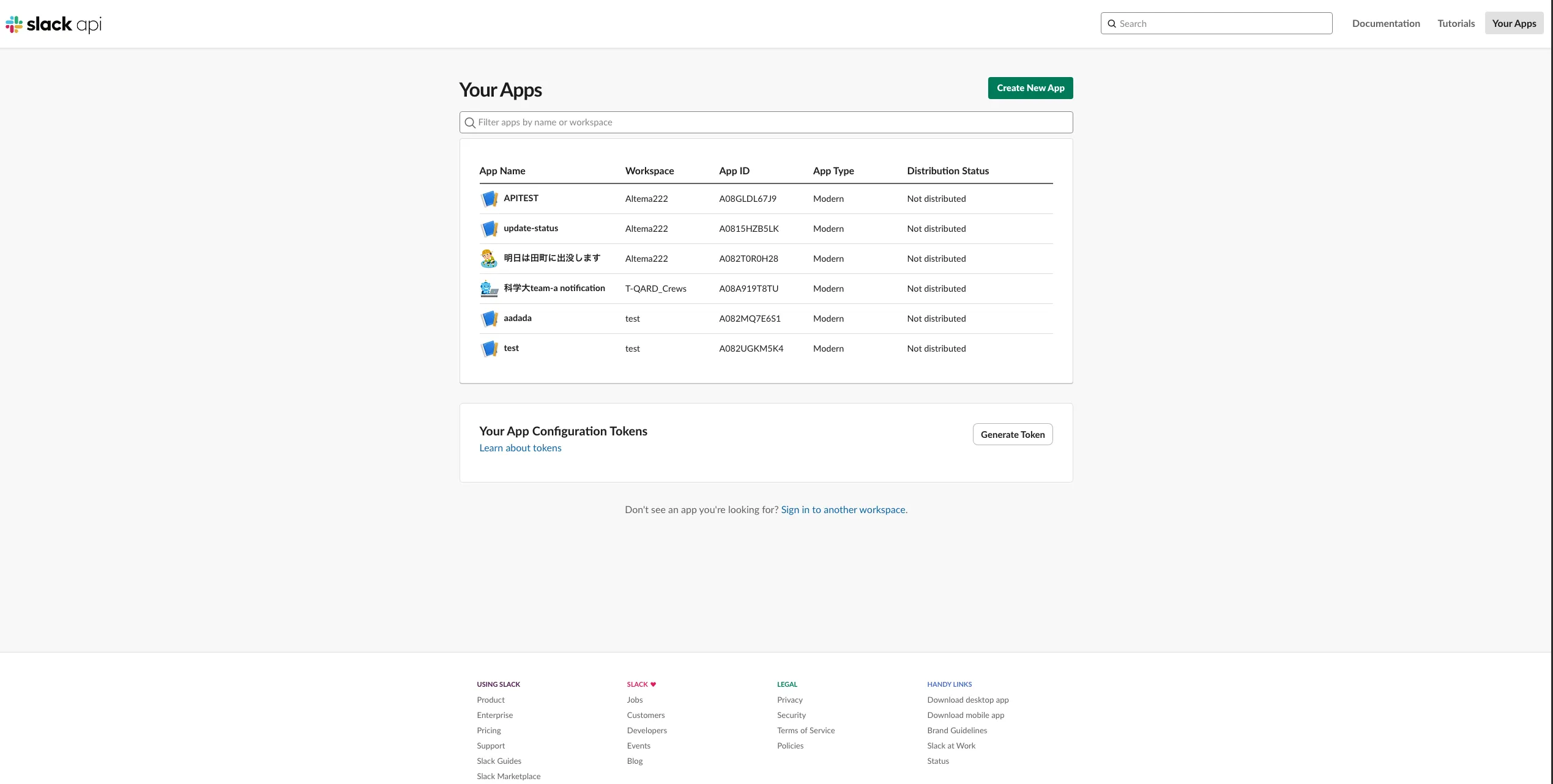Open the Documentation menu item
This screenshot has height=784, width=1553.
(x=1385, y=24)
